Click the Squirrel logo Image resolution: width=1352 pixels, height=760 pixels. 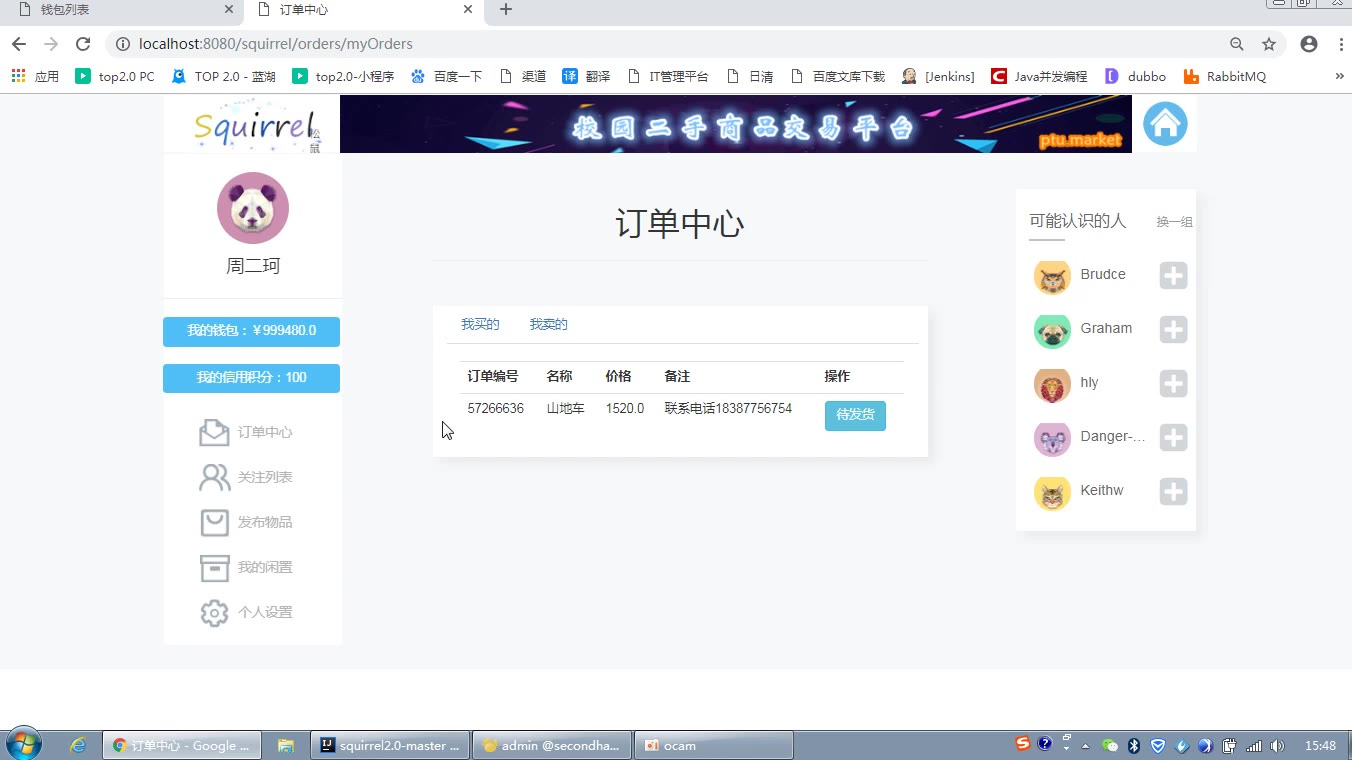coord(257,125)
